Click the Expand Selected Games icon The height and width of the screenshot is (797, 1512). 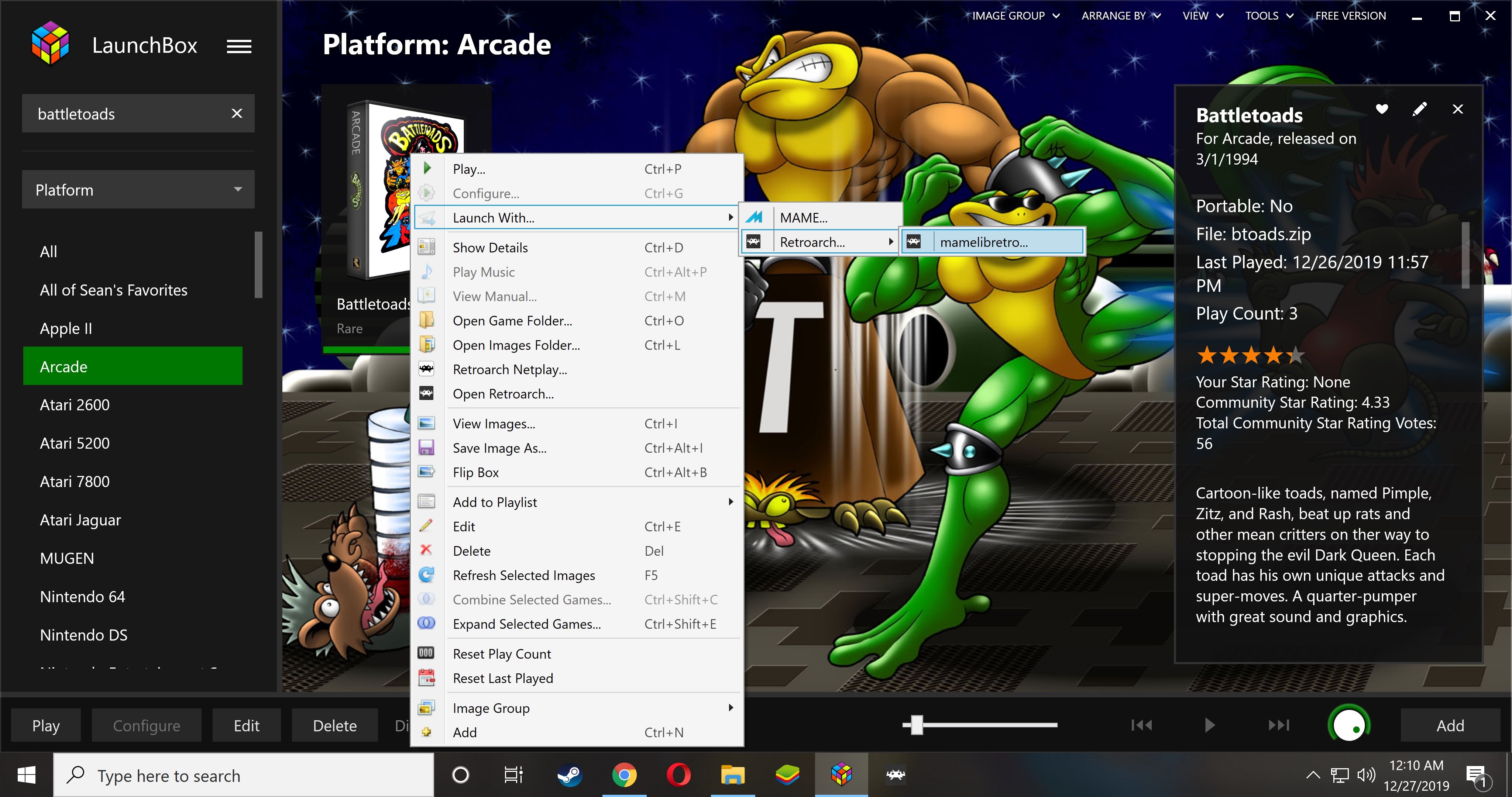426,623
